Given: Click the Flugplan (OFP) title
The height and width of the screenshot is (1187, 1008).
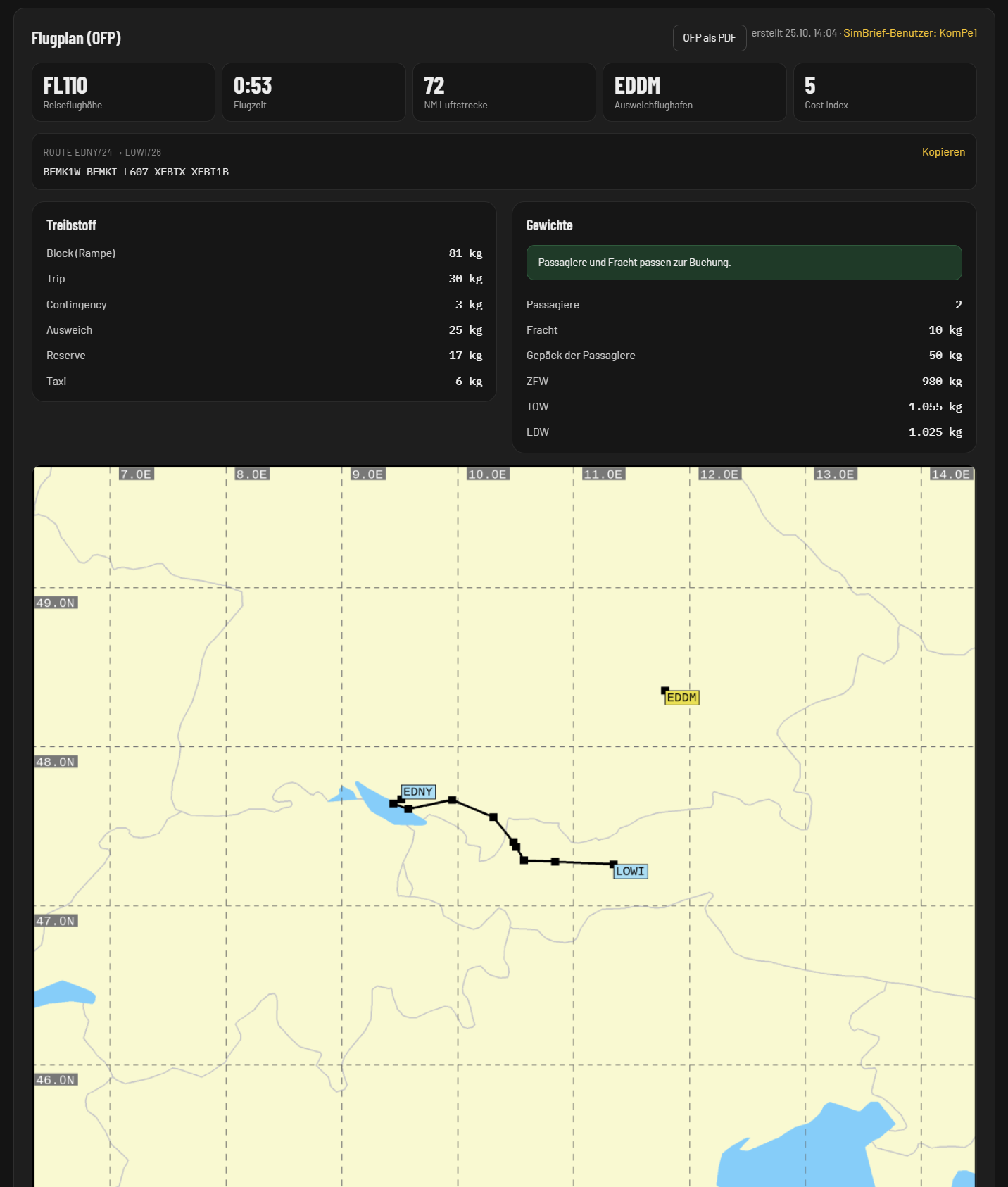Looking at the screenshot, I should (x=76, y=39).
